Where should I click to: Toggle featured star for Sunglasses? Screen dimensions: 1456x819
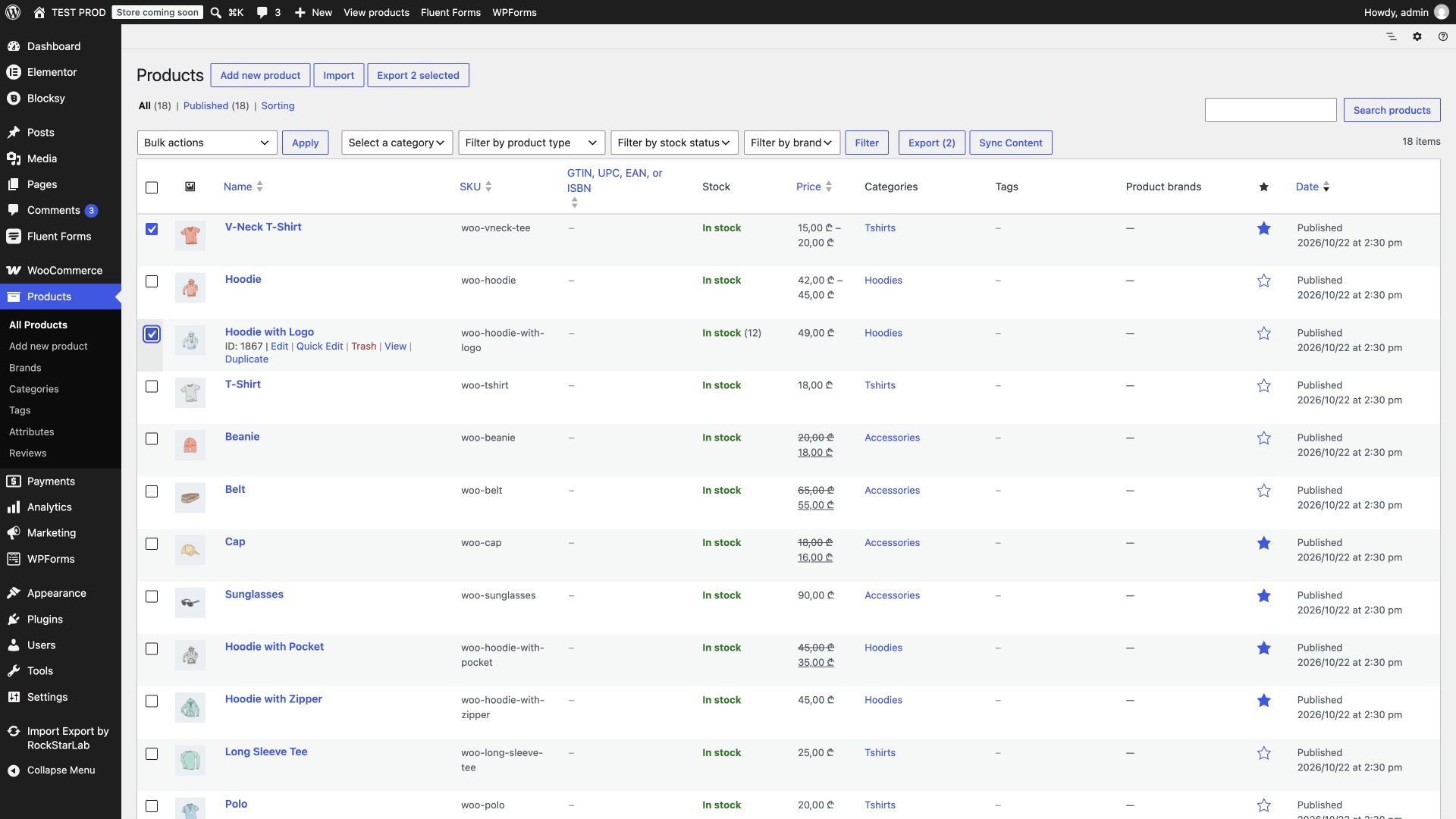(1263, 596)
